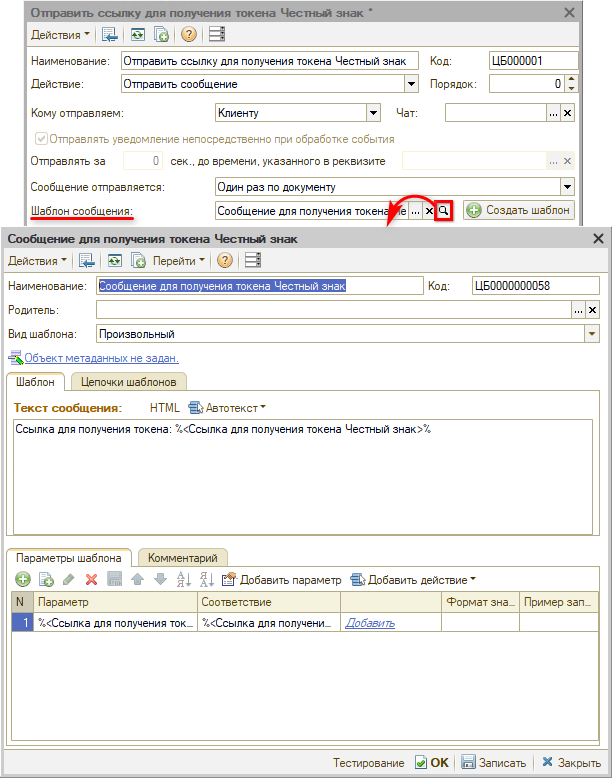Increase Порядок value with up arrow
This screenshot has width=612, height=778.
click(x=570, y=80)
